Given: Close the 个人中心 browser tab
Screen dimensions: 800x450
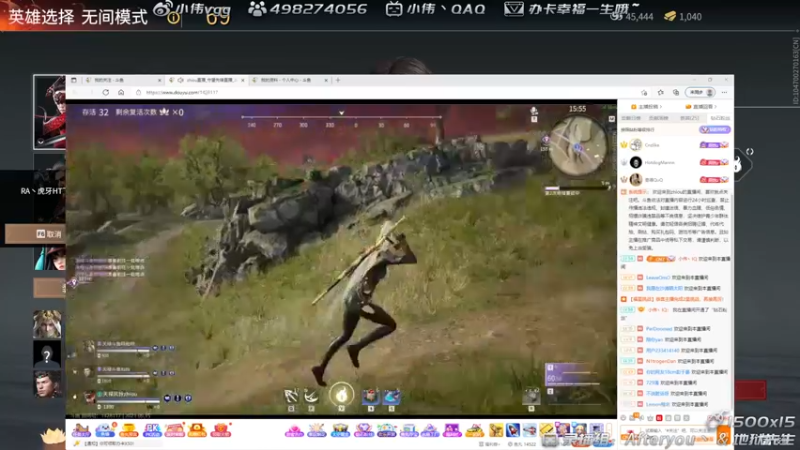Looking at the screenshot, I should 326,80.
